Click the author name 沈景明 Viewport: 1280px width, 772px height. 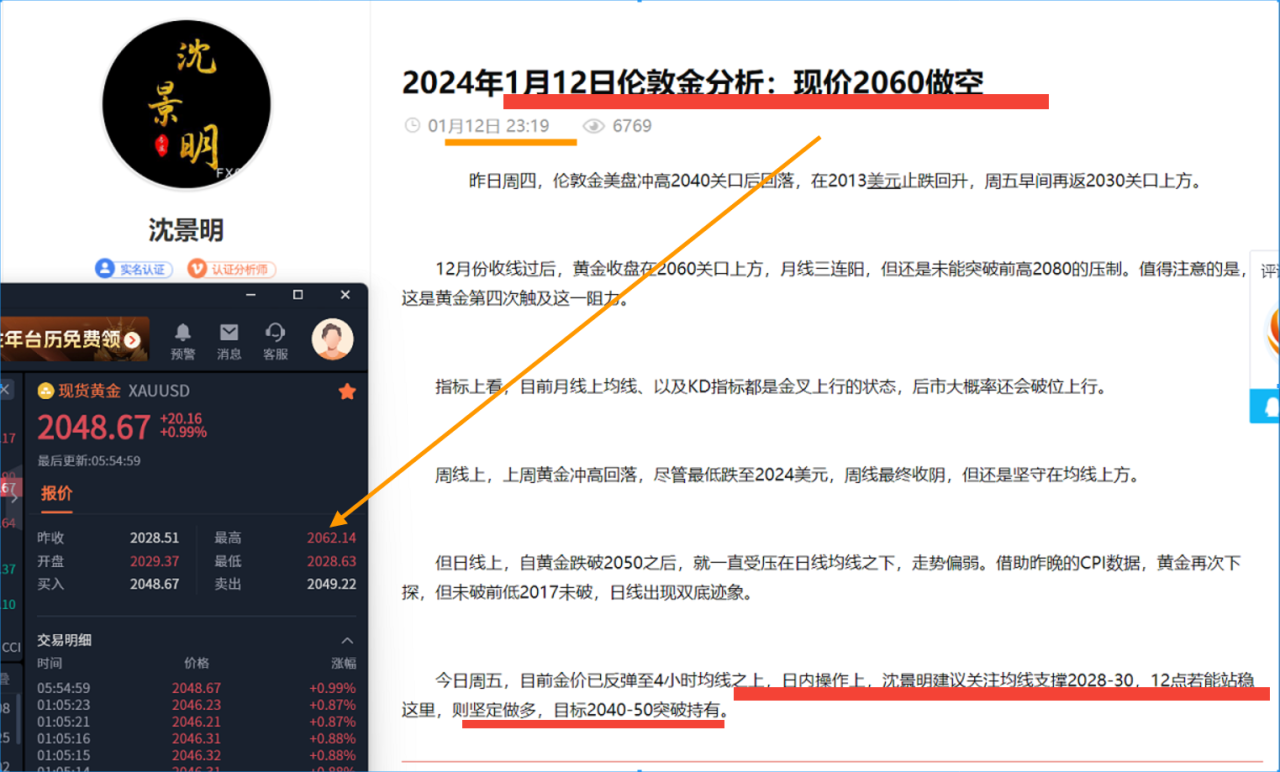pos(187,231)
